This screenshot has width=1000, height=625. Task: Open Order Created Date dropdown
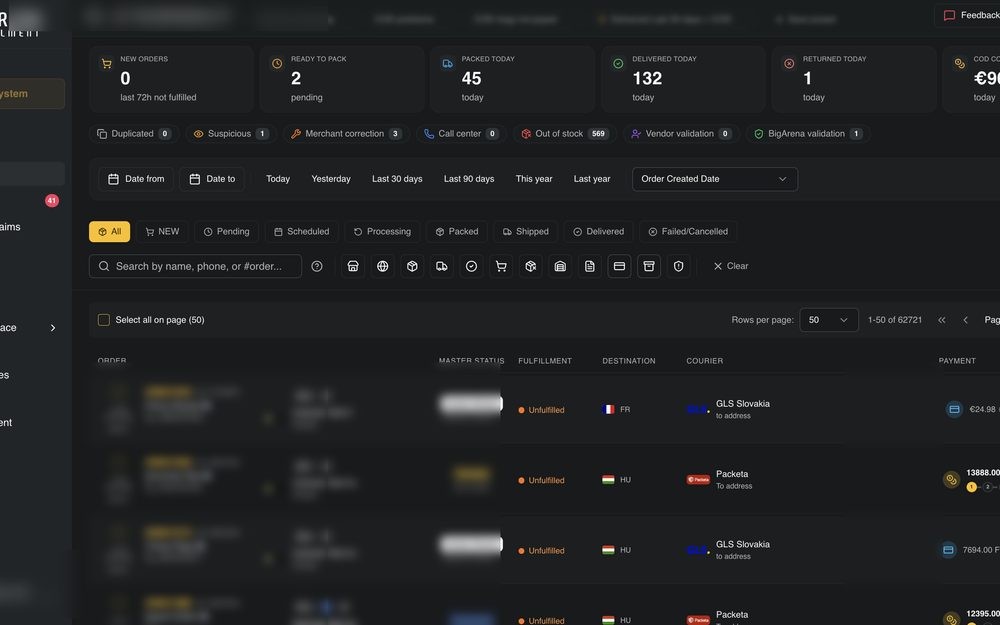[715, 179]
